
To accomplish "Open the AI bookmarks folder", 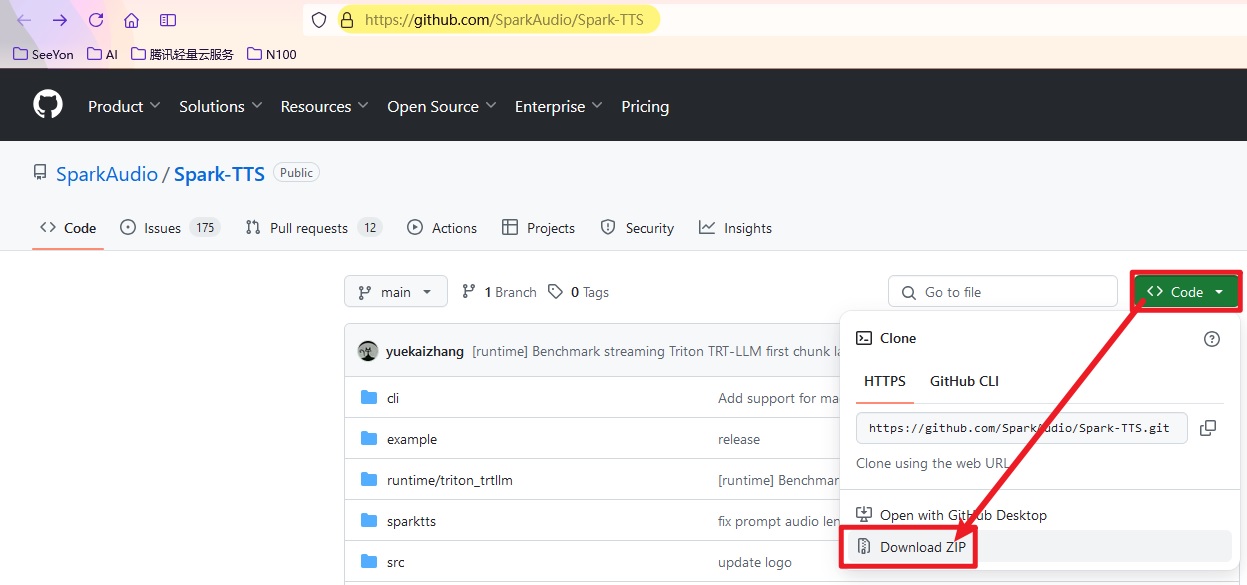I will 102,54.
